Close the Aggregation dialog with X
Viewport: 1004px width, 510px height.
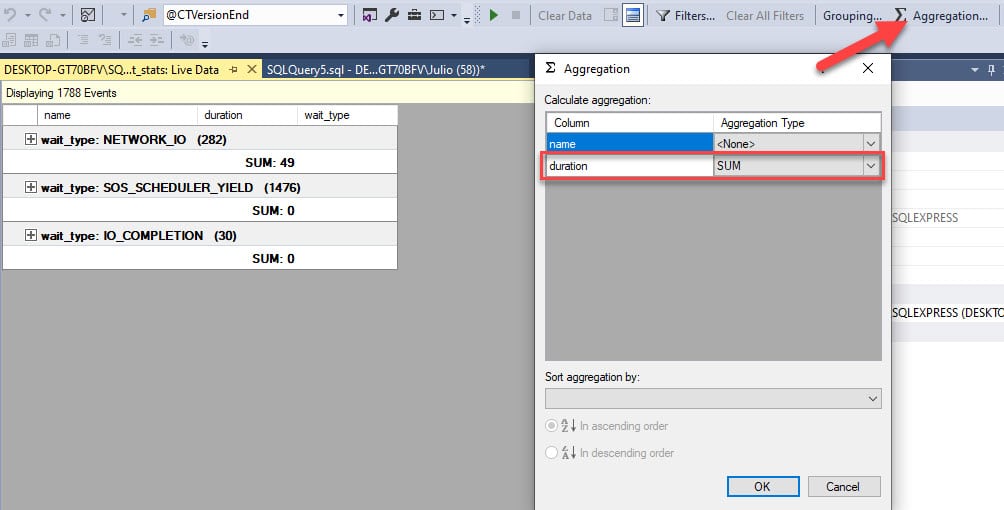tap(868, 68)
